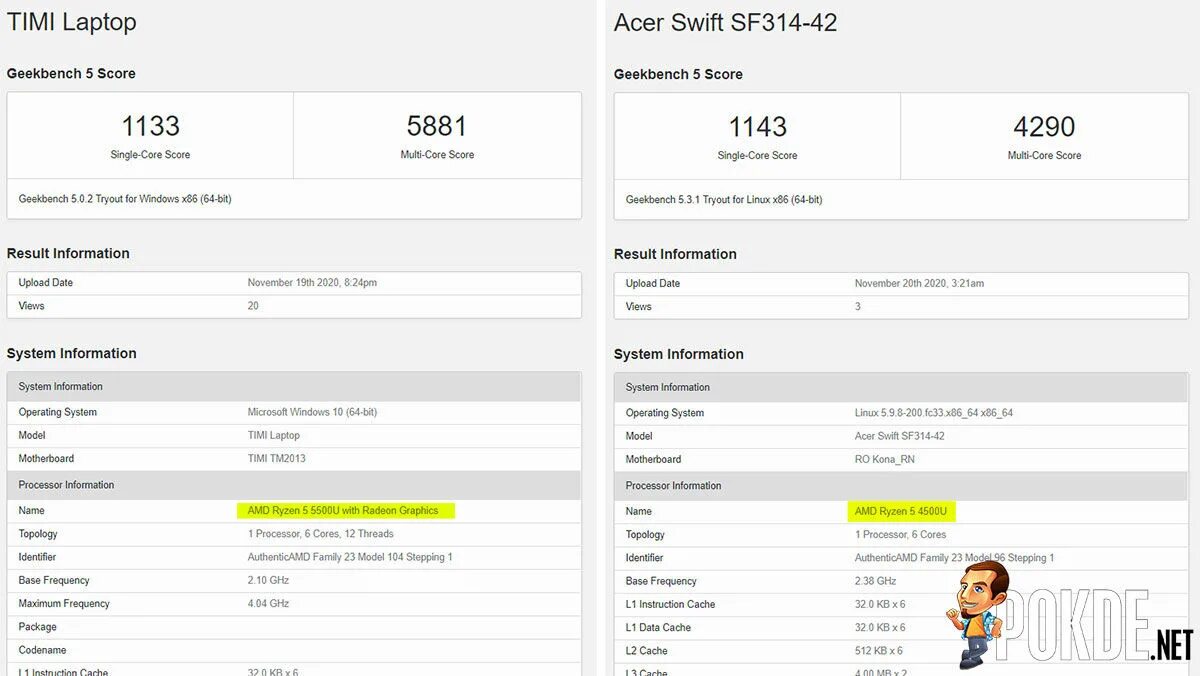Click maximum frequency value '4.04 GHz'

(268, 604)
